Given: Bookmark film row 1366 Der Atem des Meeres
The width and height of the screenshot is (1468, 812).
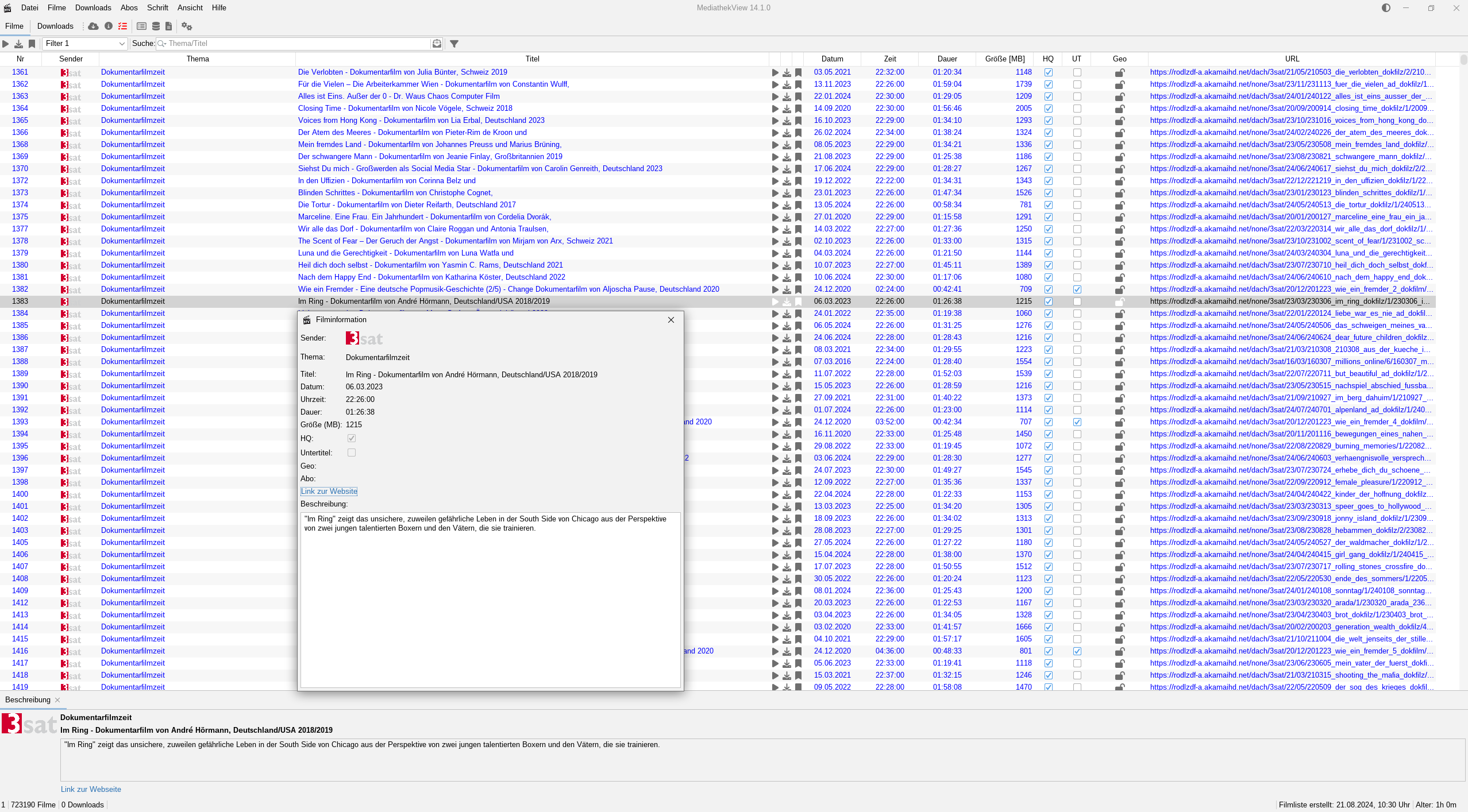Looking at the screenshot, I should click(x=798, y=133).
